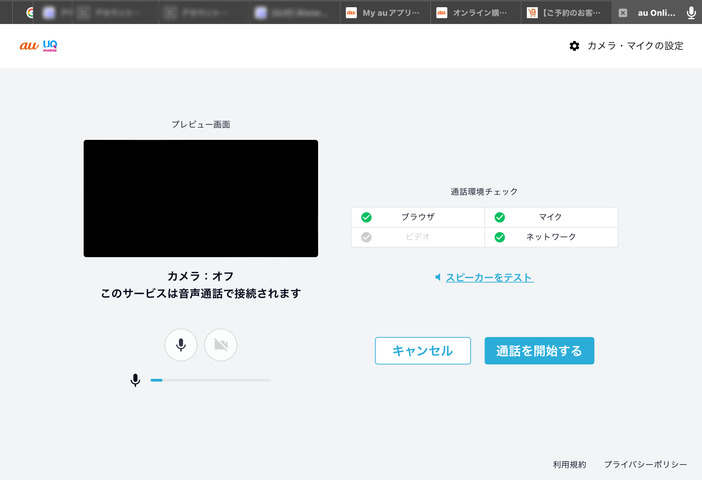
Task: Open the スピーカーをテスト link
Action: [489, 277]
